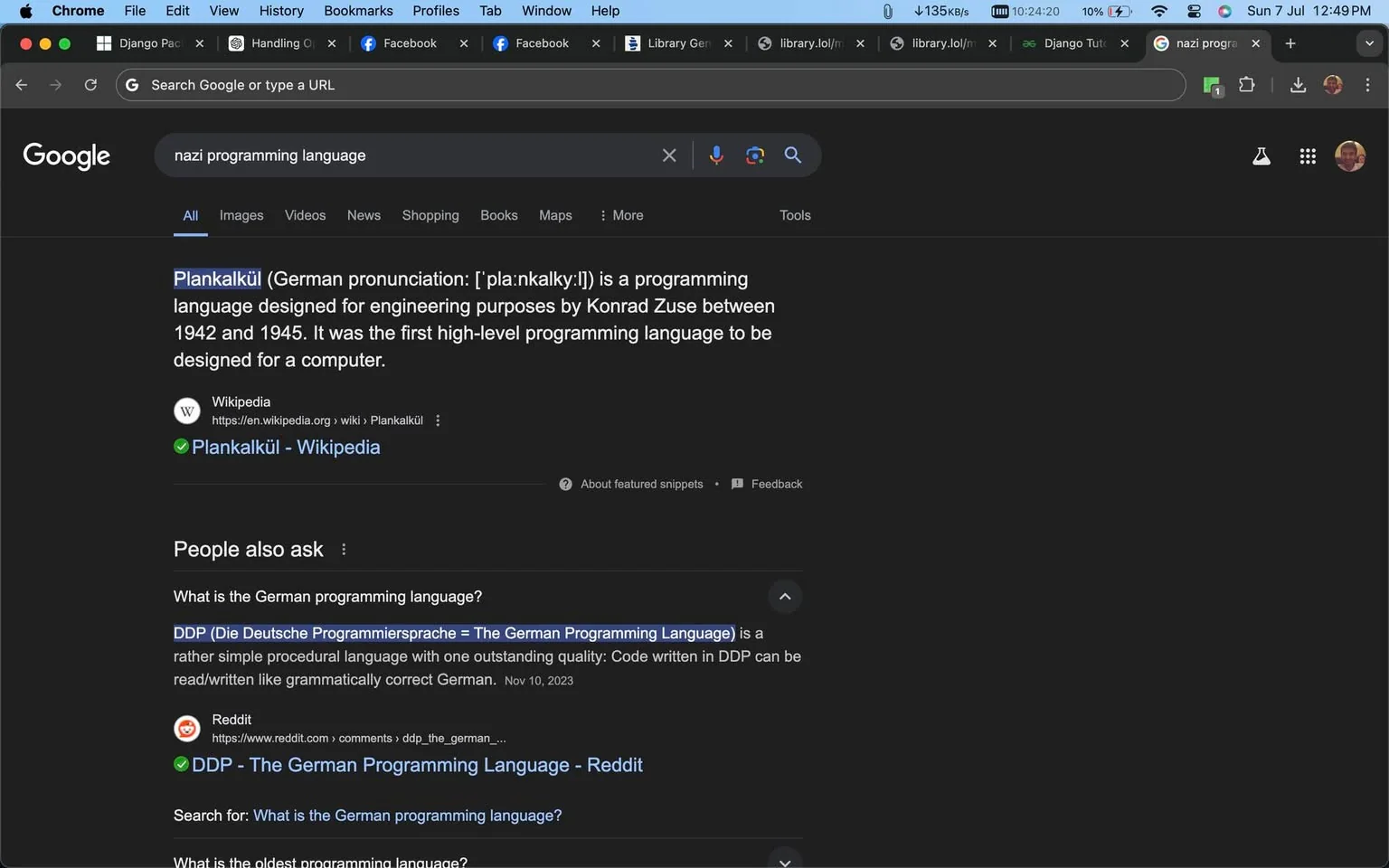
Task: Click the Google logo
Action: (66, 156)
